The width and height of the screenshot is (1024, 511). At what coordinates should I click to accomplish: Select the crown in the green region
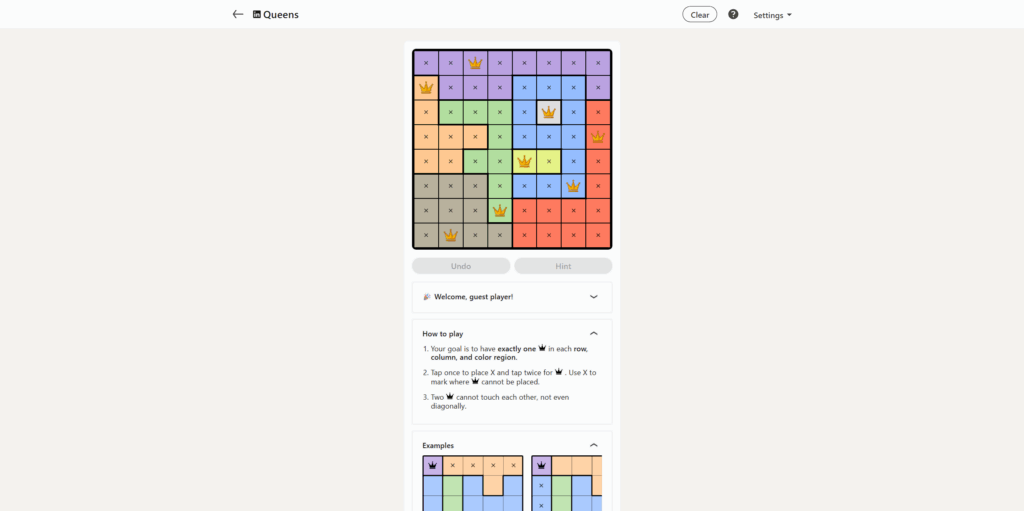click(500, 210)
